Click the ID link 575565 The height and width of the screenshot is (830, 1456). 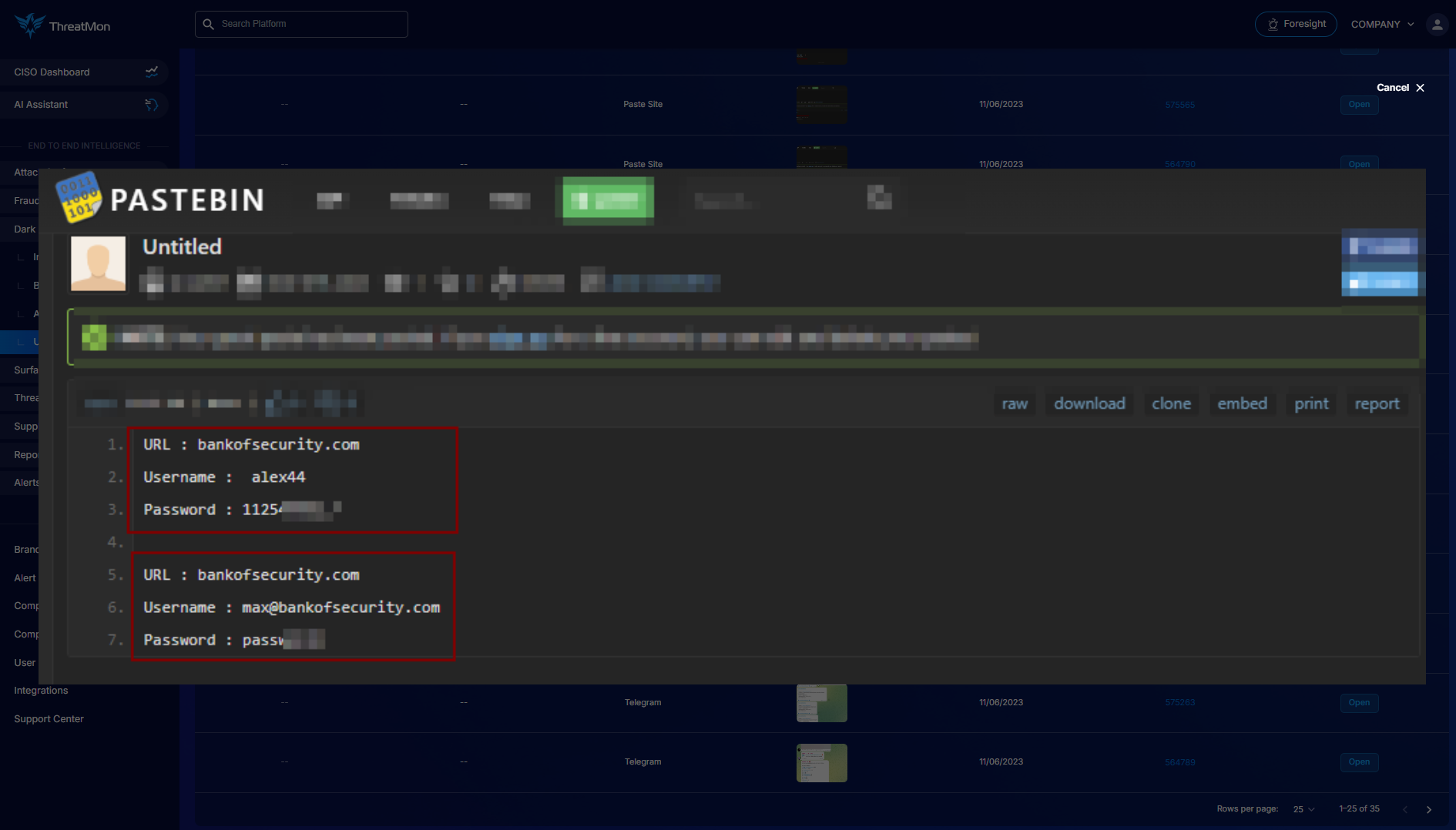(x=1179, y=105)
